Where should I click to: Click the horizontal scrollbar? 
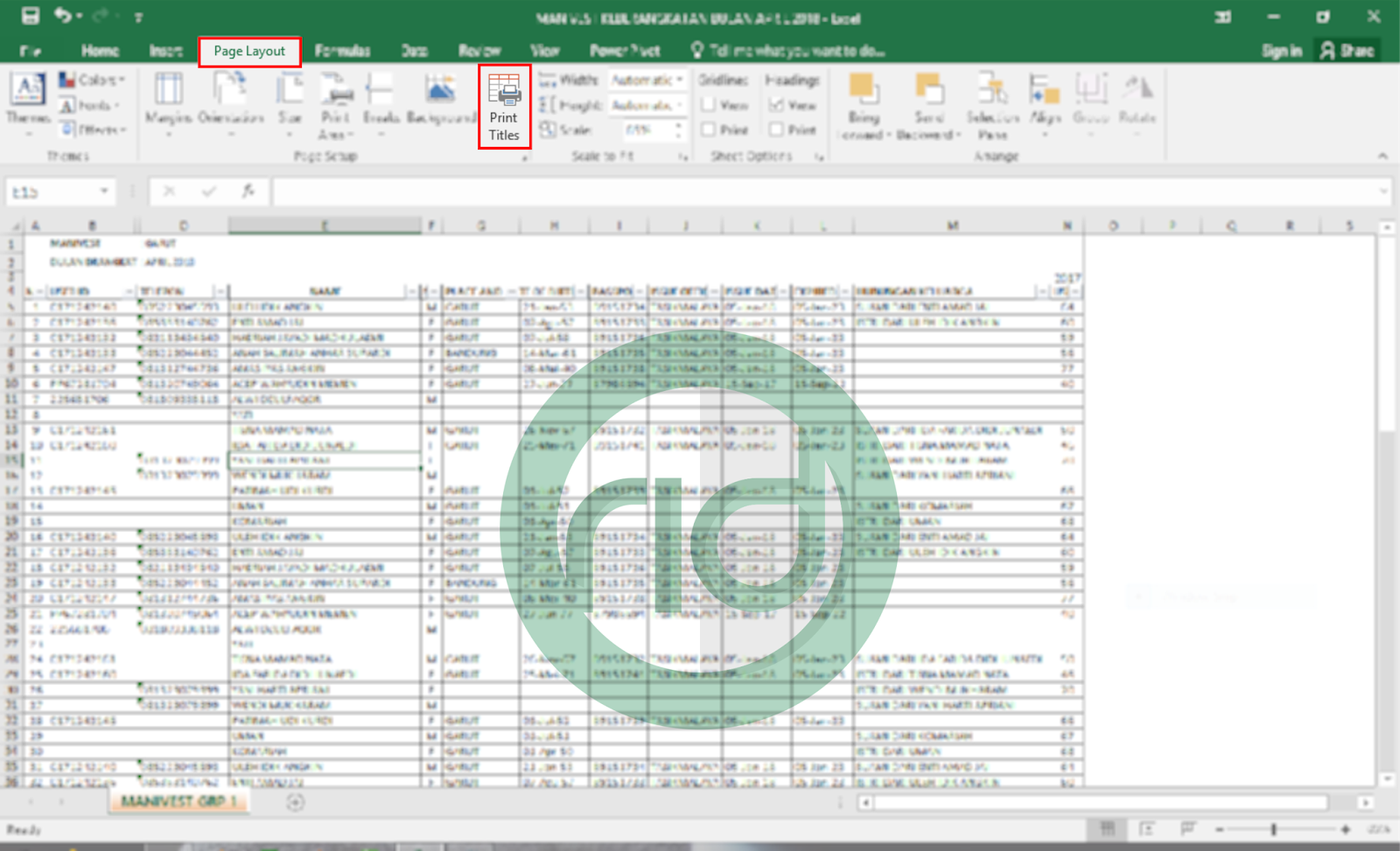[x=1115, y=802]
